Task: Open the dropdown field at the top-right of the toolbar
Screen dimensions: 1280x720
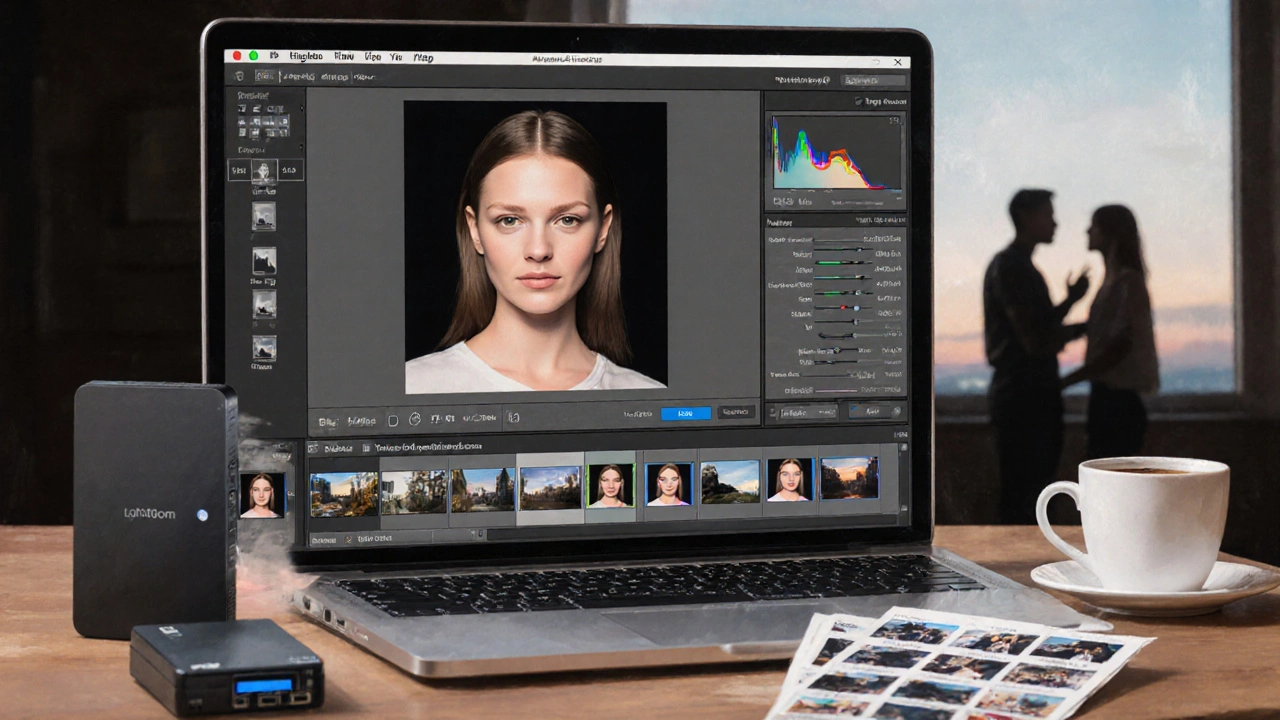Action: pyautogui.click(x=873, y=80)
